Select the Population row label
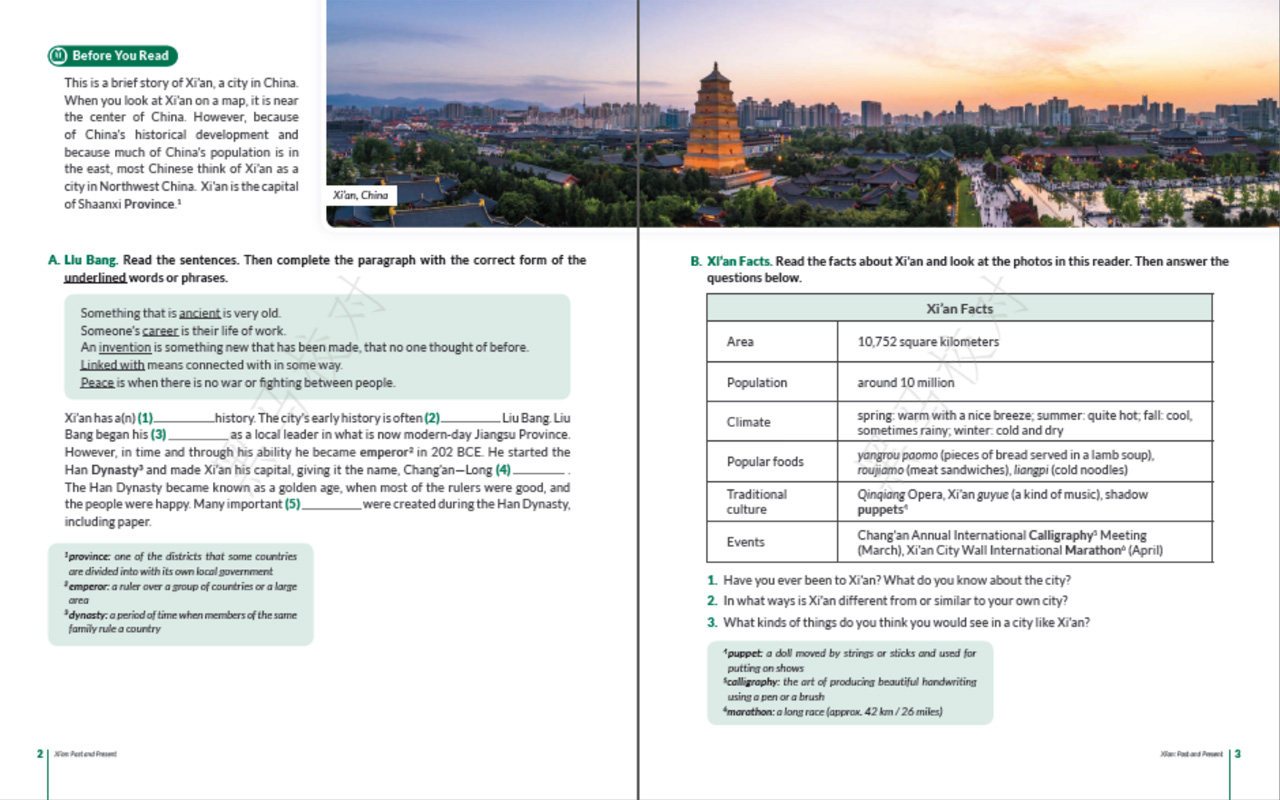The image size is (1280, 800). pos(757,382)
